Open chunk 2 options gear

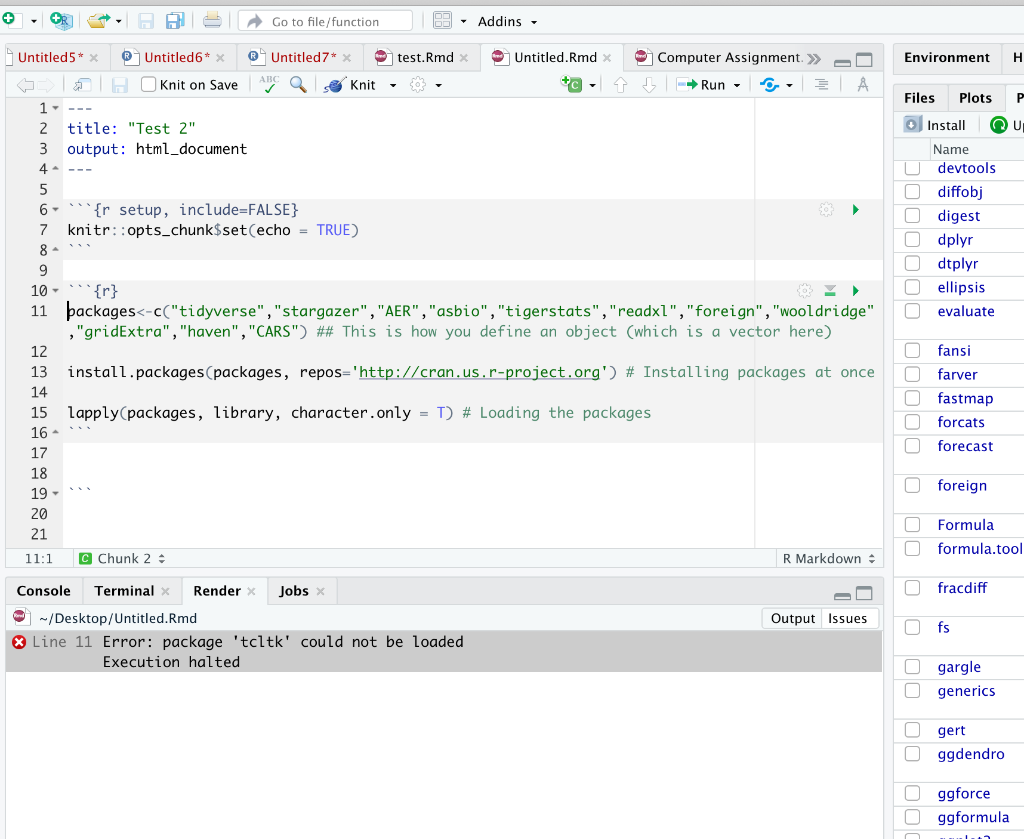(805, 291)
